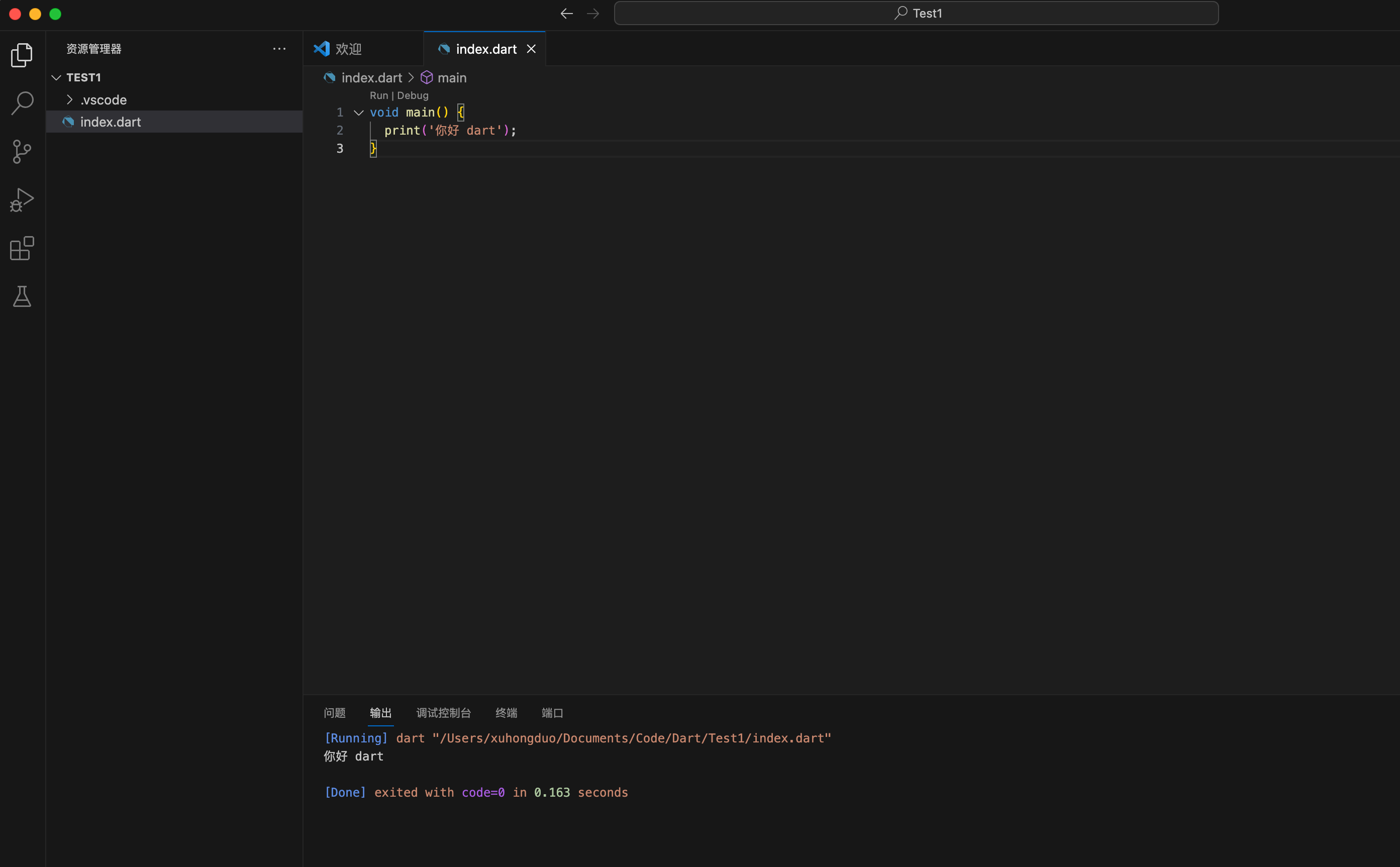
Task: Click index.dart in the breadcrumb
Action: point(372,77)
